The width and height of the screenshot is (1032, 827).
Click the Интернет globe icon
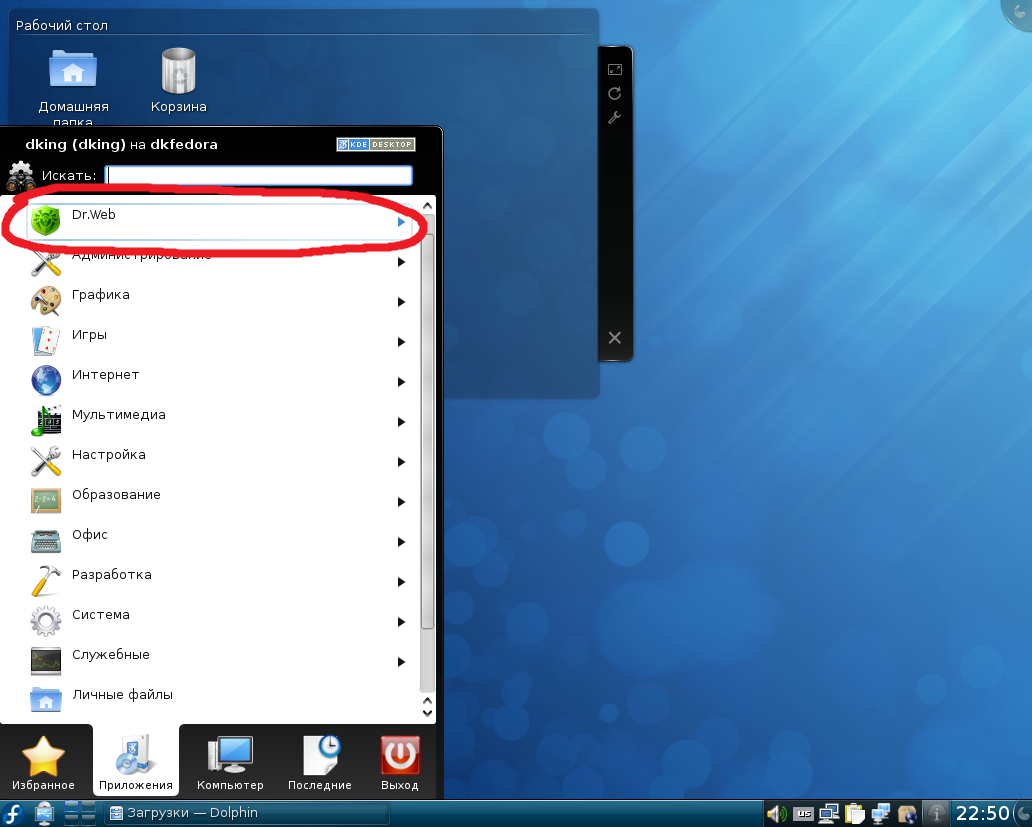click(x=45, y=381)
